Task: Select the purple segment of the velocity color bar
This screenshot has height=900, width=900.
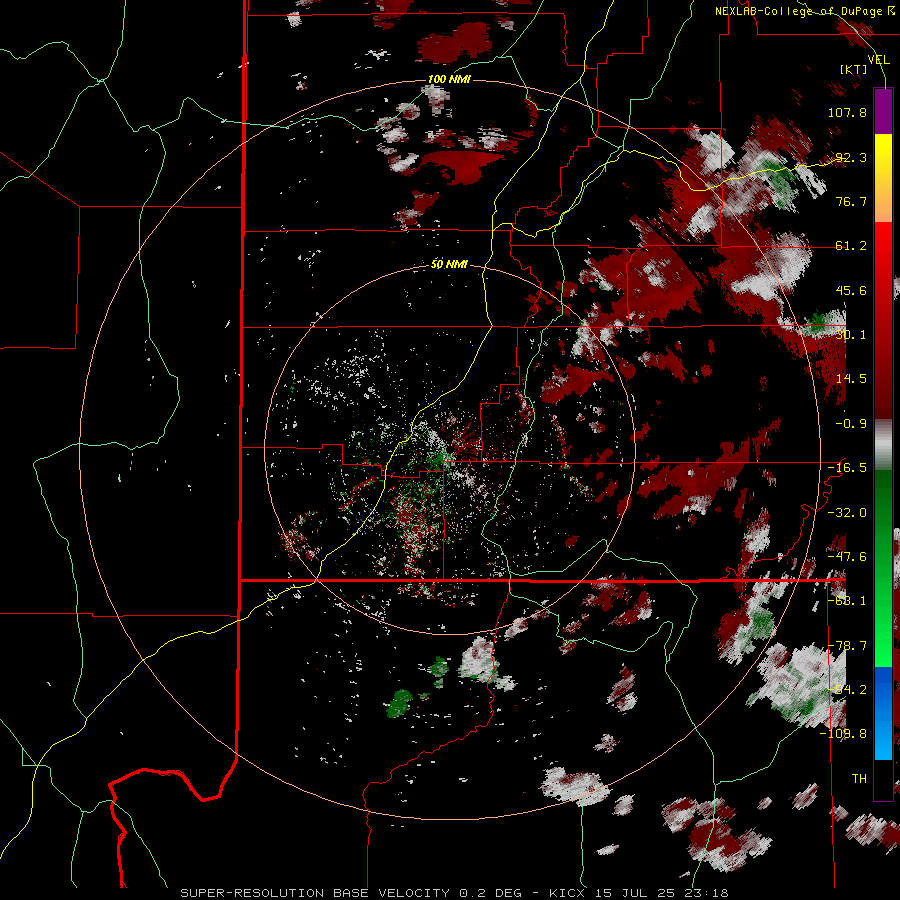Action: (883, 111)
